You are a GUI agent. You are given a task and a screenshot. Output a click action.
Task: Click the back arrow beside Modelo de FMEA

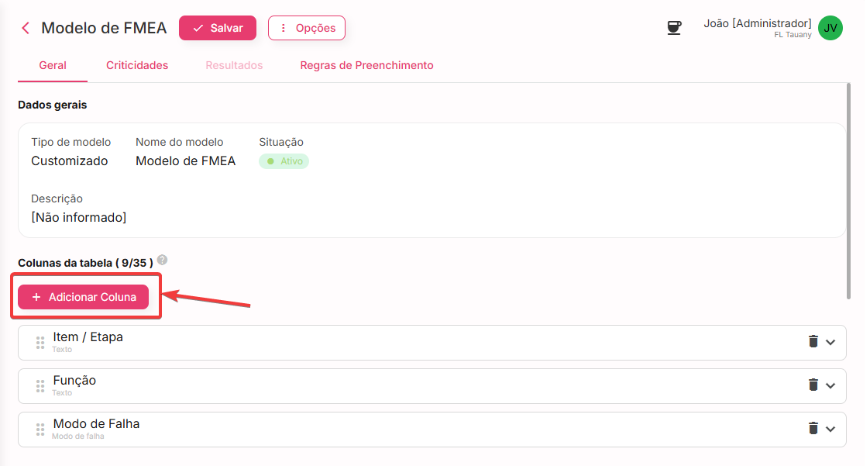pyautogui.click(x=25, y=28)
